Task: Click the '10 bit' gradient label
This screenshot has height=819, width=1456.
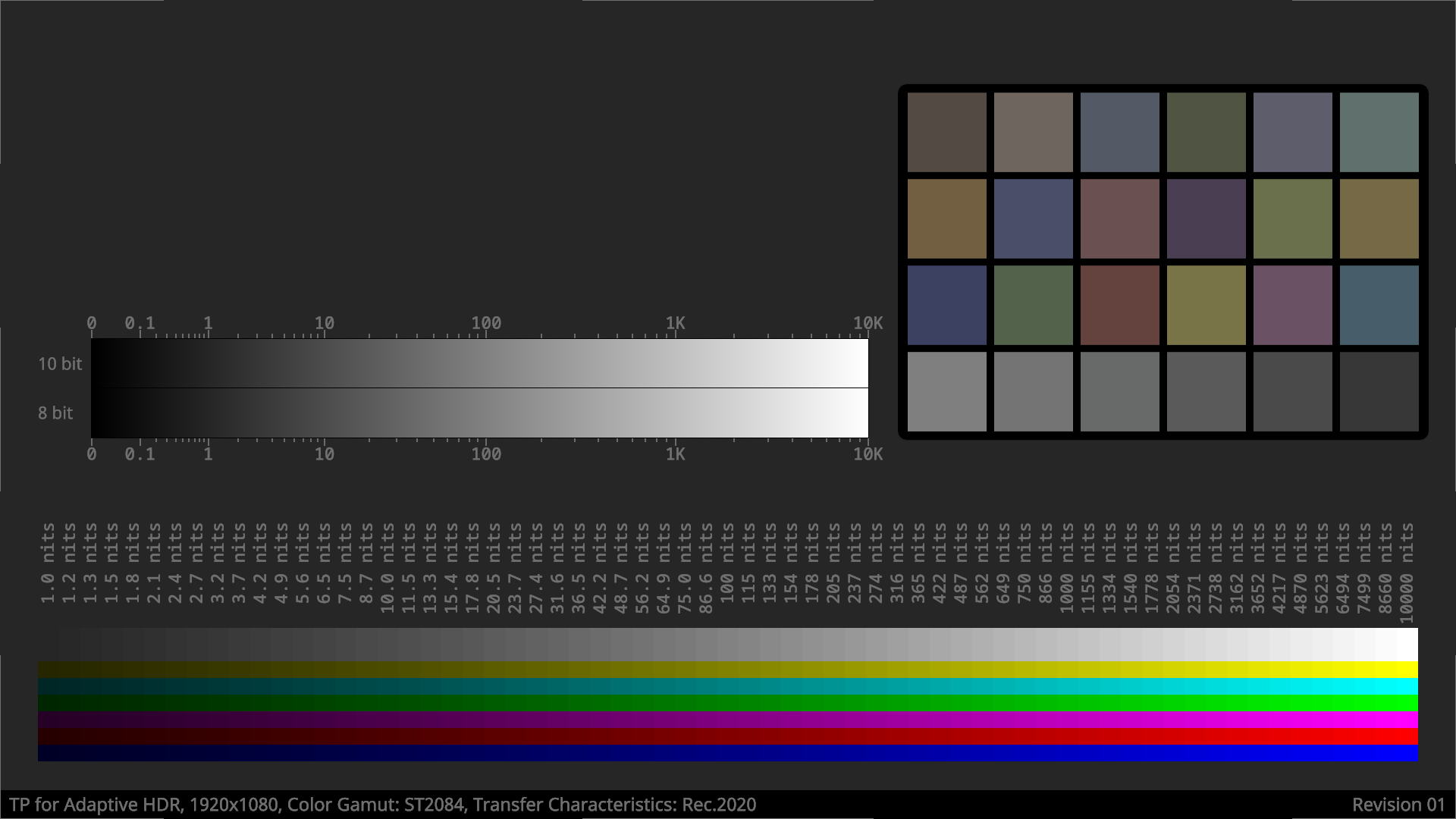Action: coord(60,364)
